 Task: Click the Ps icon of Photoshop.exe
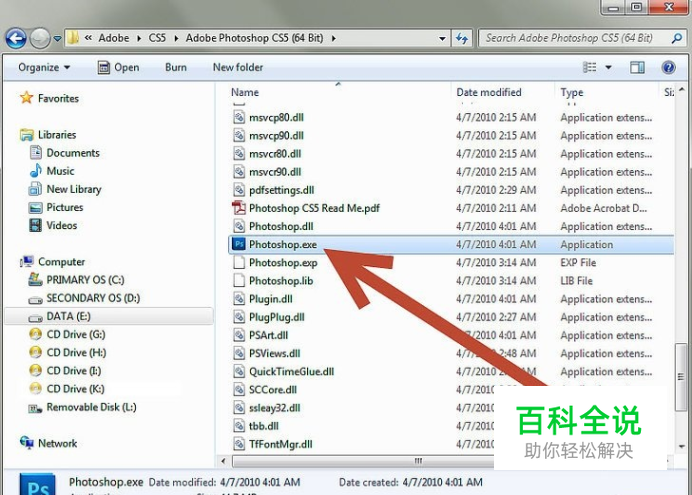pyautogui.click(x=239, y=244)
